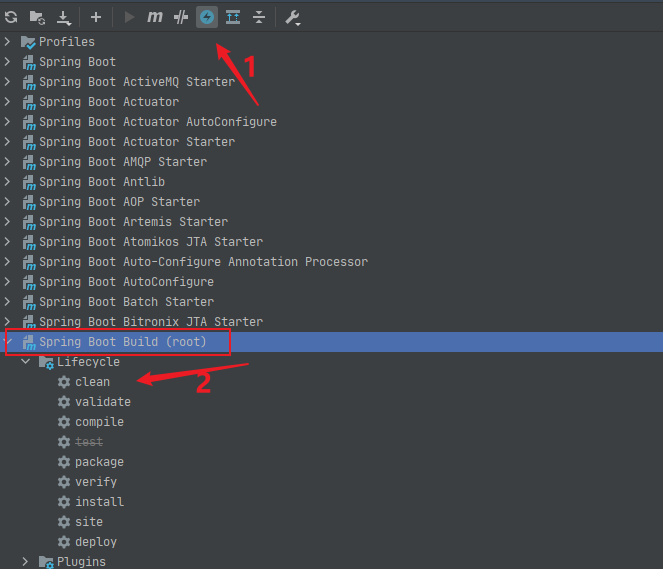Viewport: 663px width, 569px height.
Task: Click Maven icon of Spring Boot AutoConfigure
Action: click(x=29, y=282)
